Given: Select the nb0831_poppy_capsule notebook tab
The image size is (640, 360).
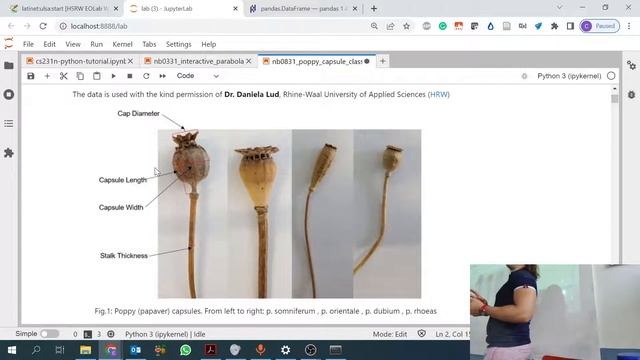Looking at the screenshot, I should click(x=317, y=61).
